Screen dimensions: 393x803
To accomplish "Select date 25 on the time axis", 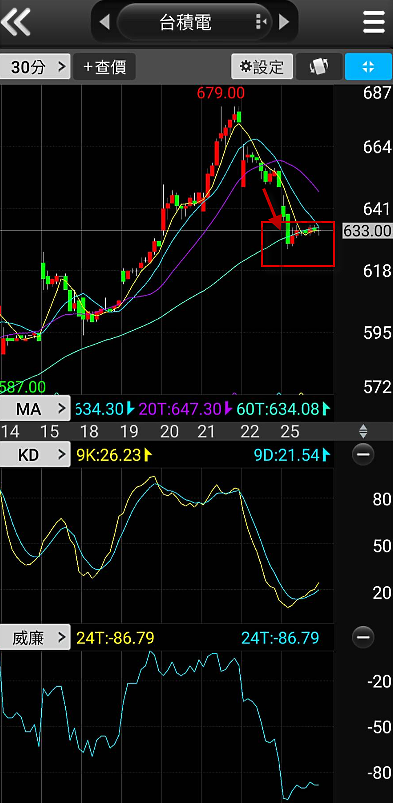I will [x=289, y=432].
